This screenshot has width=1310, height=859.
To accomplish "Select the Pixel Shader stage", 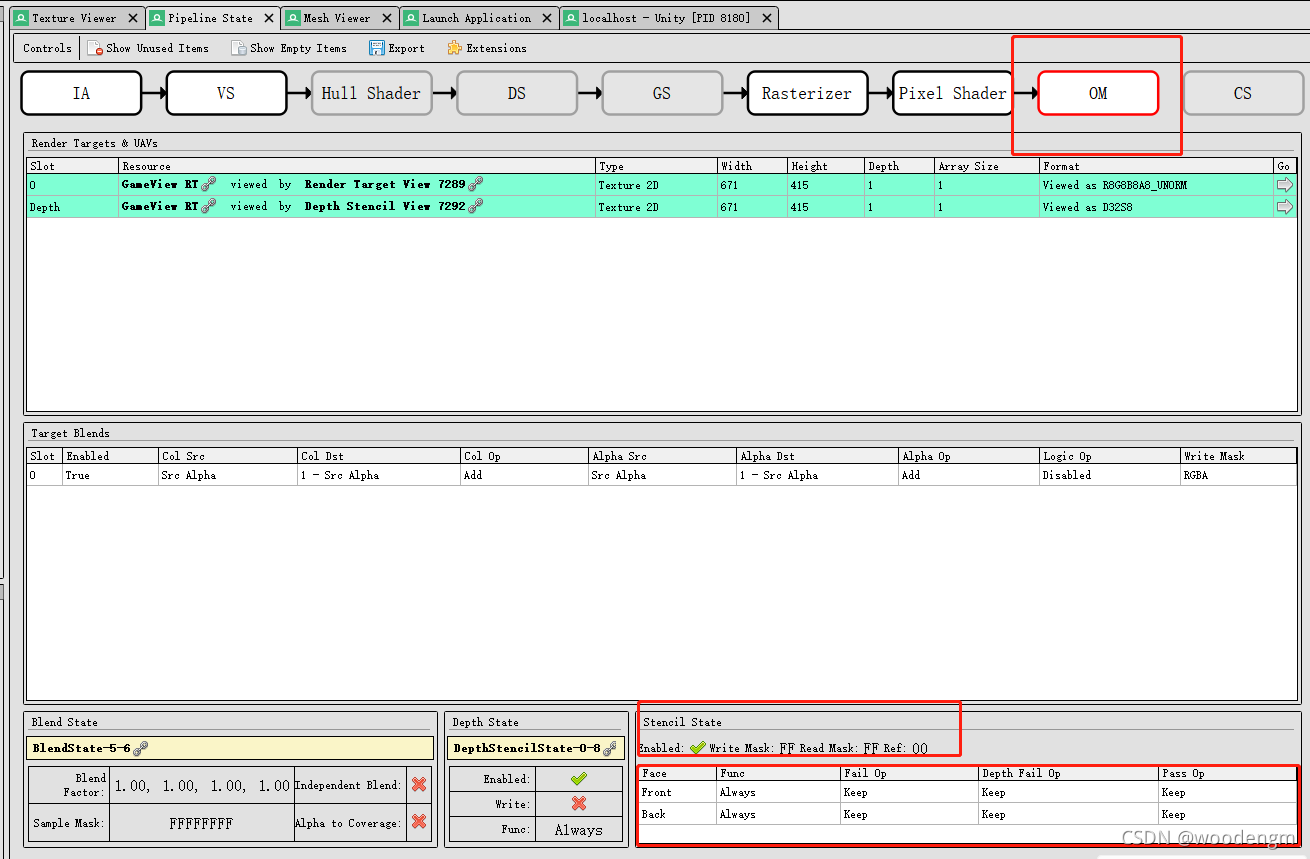I will [x=952, y=93].
